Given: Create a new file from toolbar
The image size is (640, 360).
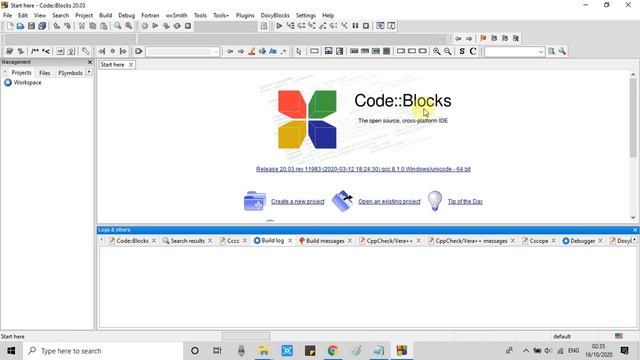Looking at the screenshot, I should 10,26.
